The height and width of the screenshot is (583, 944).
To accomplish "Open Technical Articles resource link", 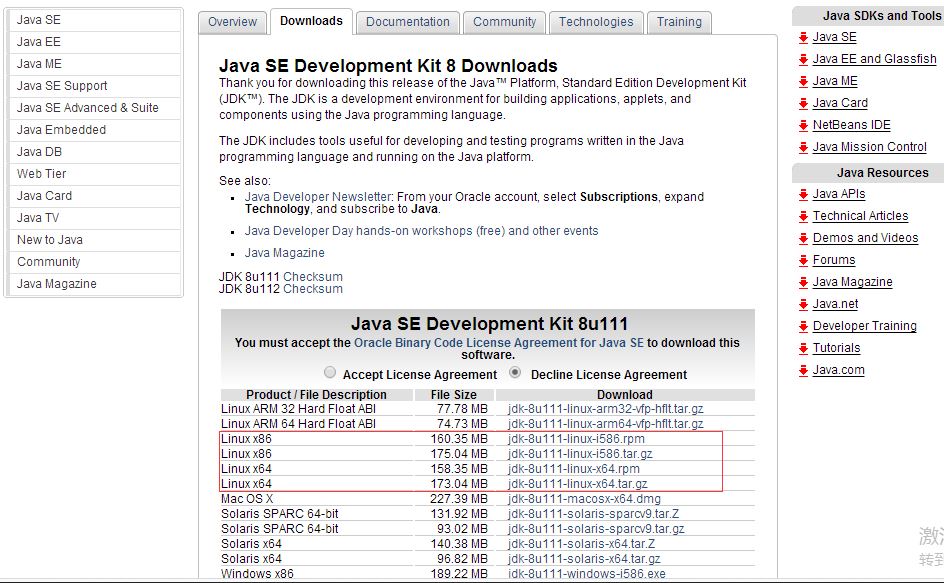I will tap(860, 216).
